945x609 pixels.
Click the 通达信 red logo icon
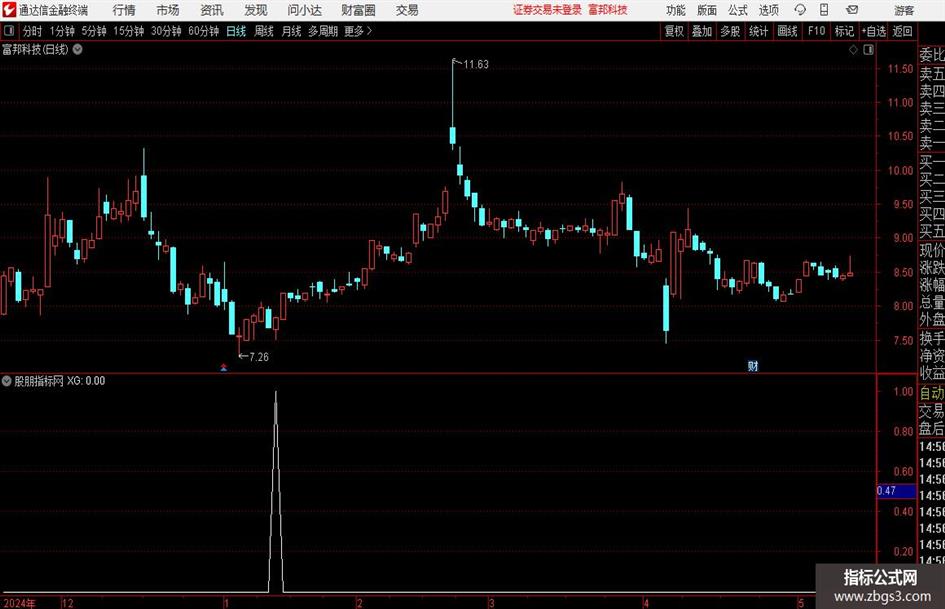9,10
